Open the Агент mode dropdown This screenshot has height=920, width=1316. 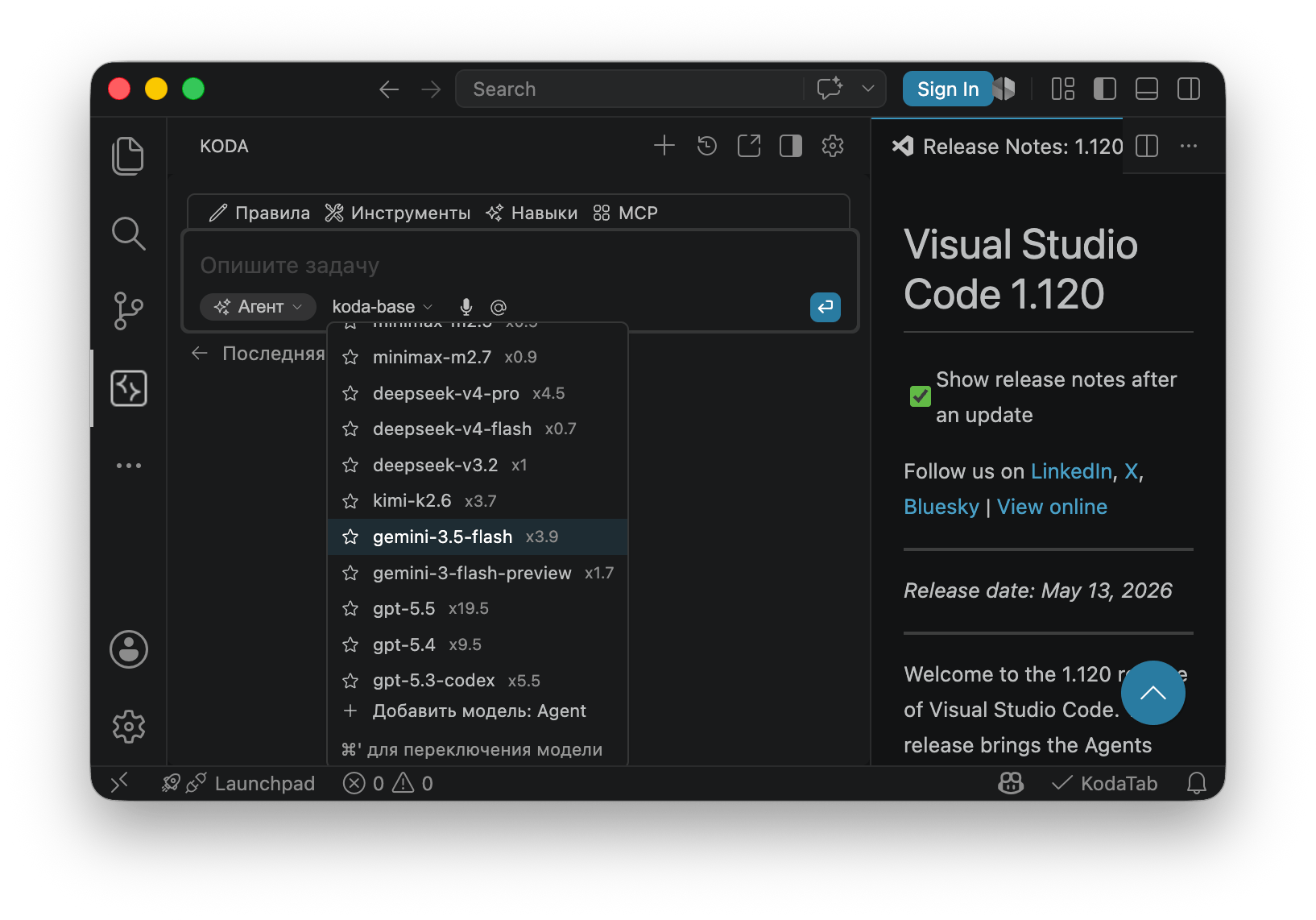258,307
